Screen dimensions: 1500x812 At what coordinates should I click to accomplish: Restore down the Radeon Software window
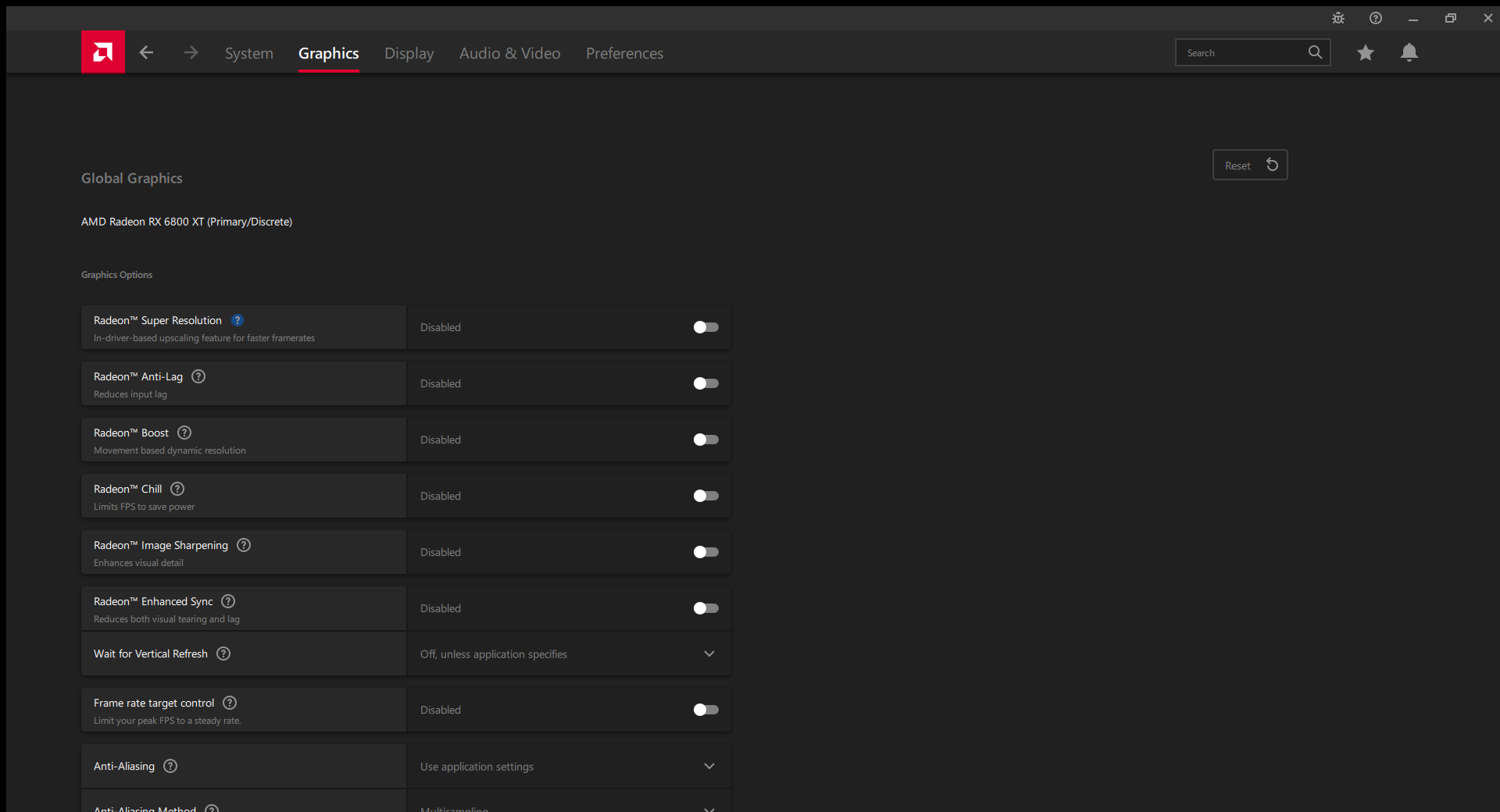(1451, 18)
